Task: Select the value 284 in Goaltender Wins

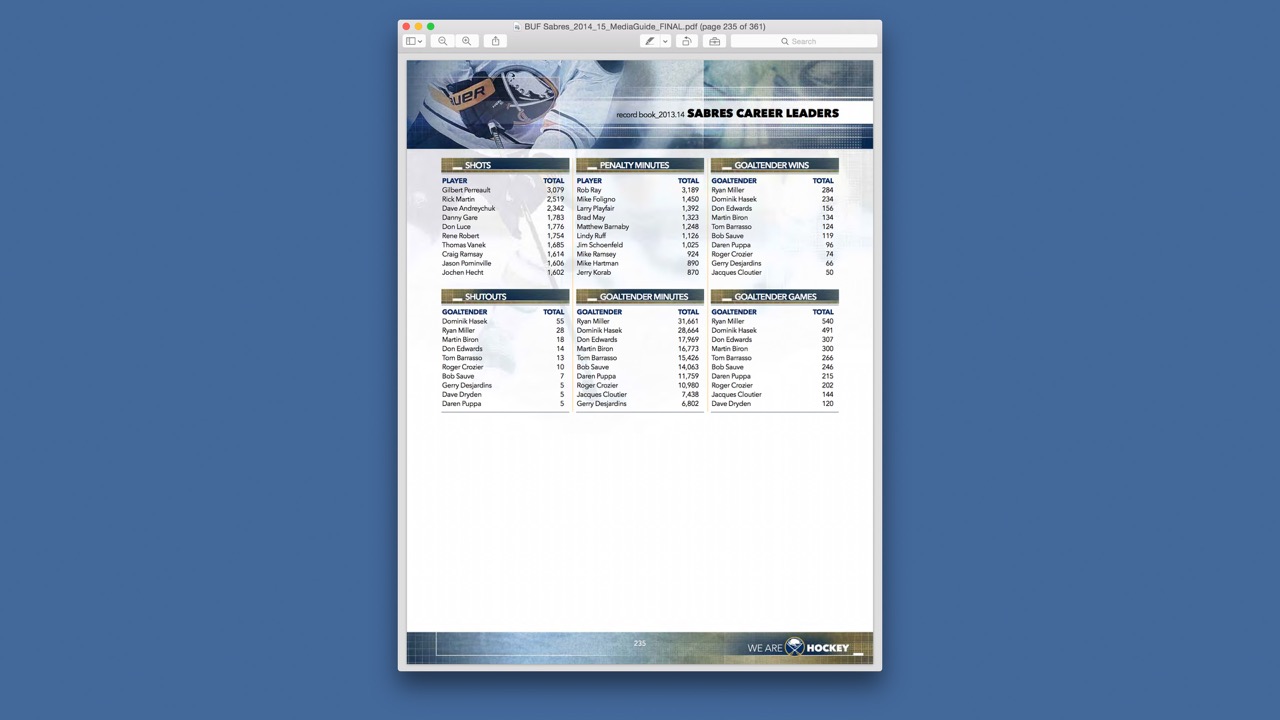Action: [827, 190]
